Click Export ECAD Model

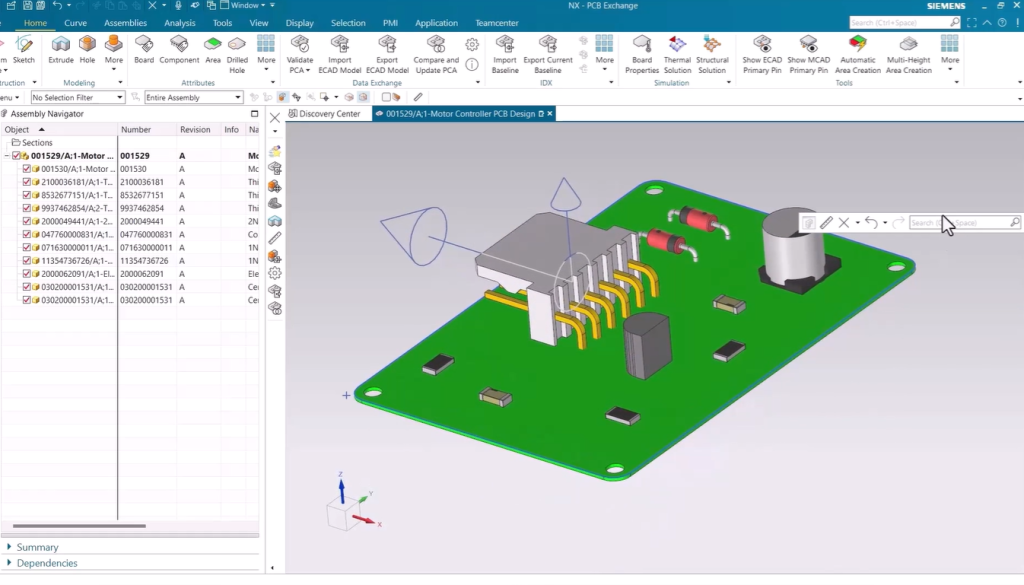click(387, 54)
